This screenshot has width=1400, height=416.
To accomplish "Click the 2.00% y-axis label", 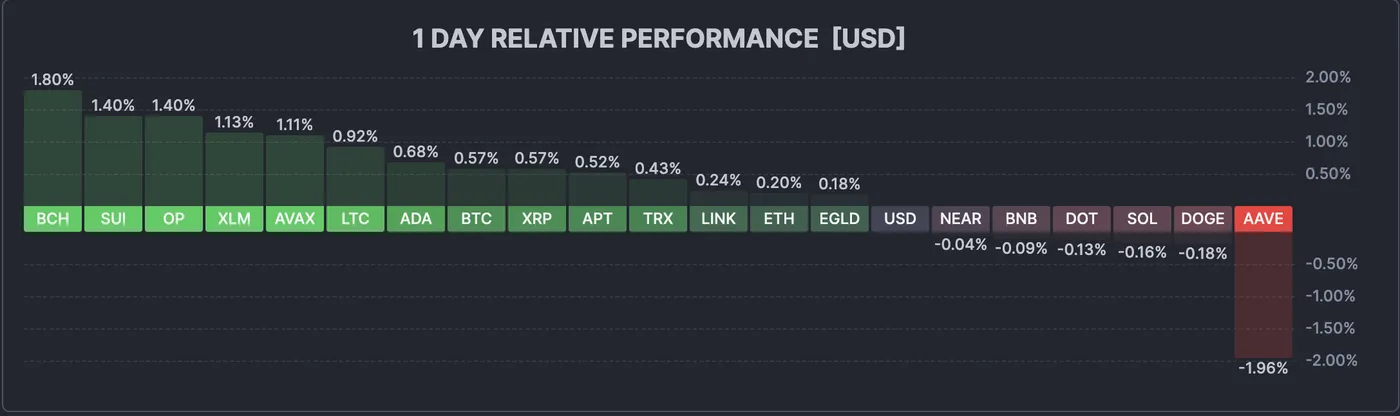I will 1328,78.
